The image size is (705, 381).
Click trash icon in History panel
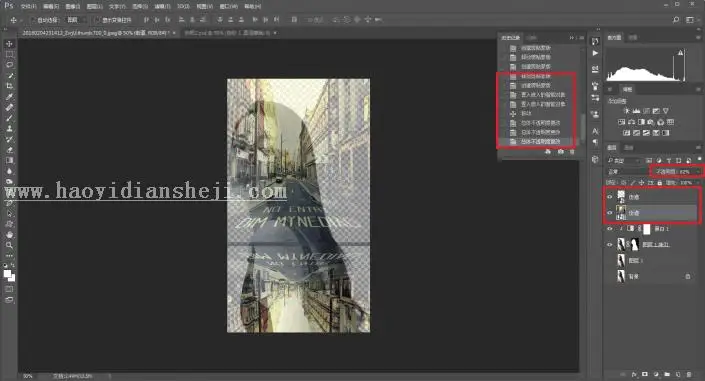572,152
